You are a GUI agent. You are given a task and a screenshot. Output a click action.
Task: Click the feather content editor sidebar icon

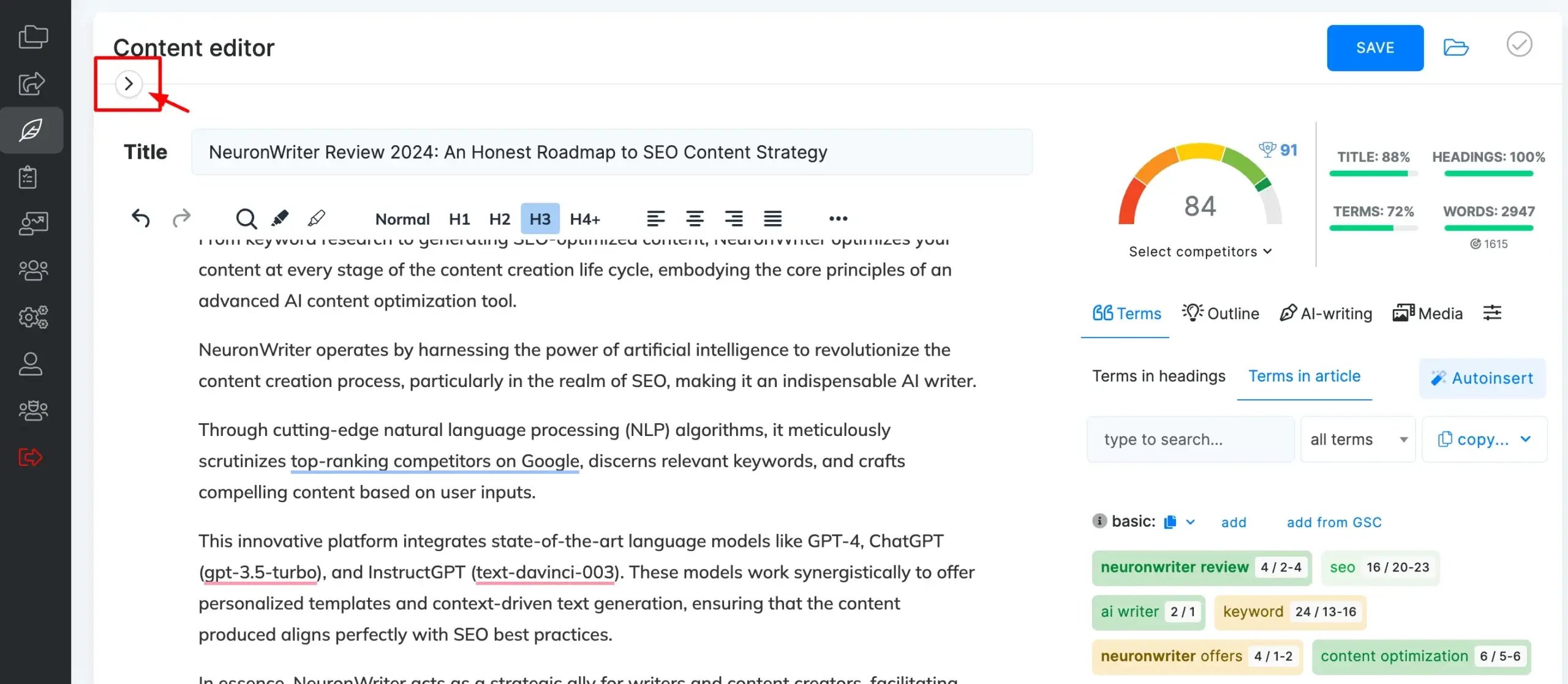[31, 130]
